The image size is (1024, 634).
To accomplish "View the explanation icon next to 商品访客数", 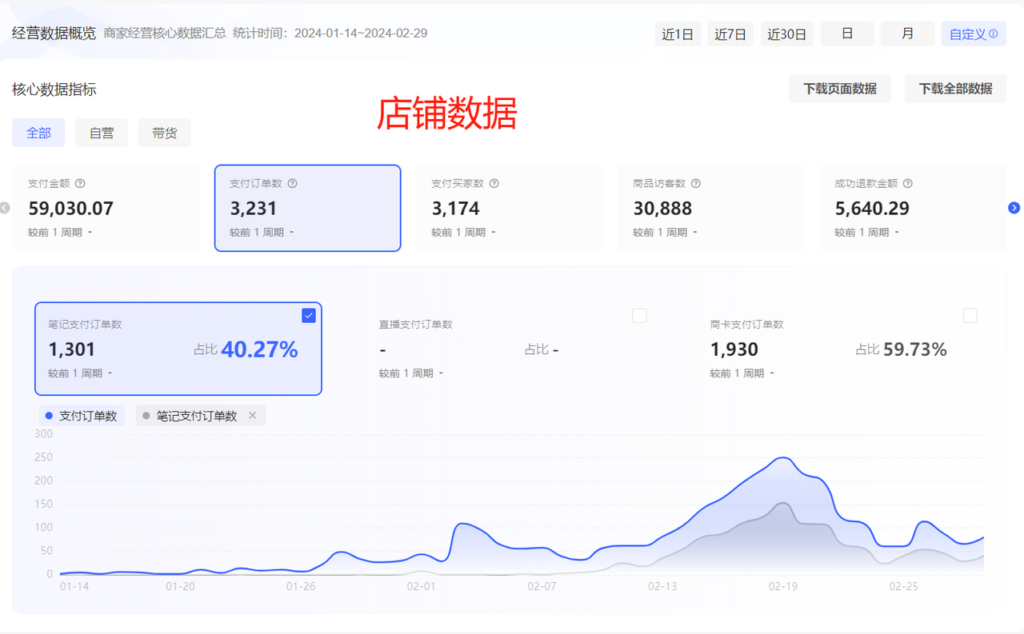I will tap(696, 183).
